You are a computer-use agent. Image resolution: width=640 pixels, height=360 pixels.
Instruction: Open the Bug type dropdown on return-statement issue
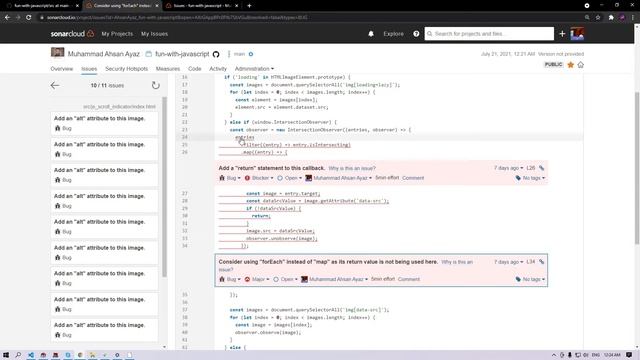point(230,178)
